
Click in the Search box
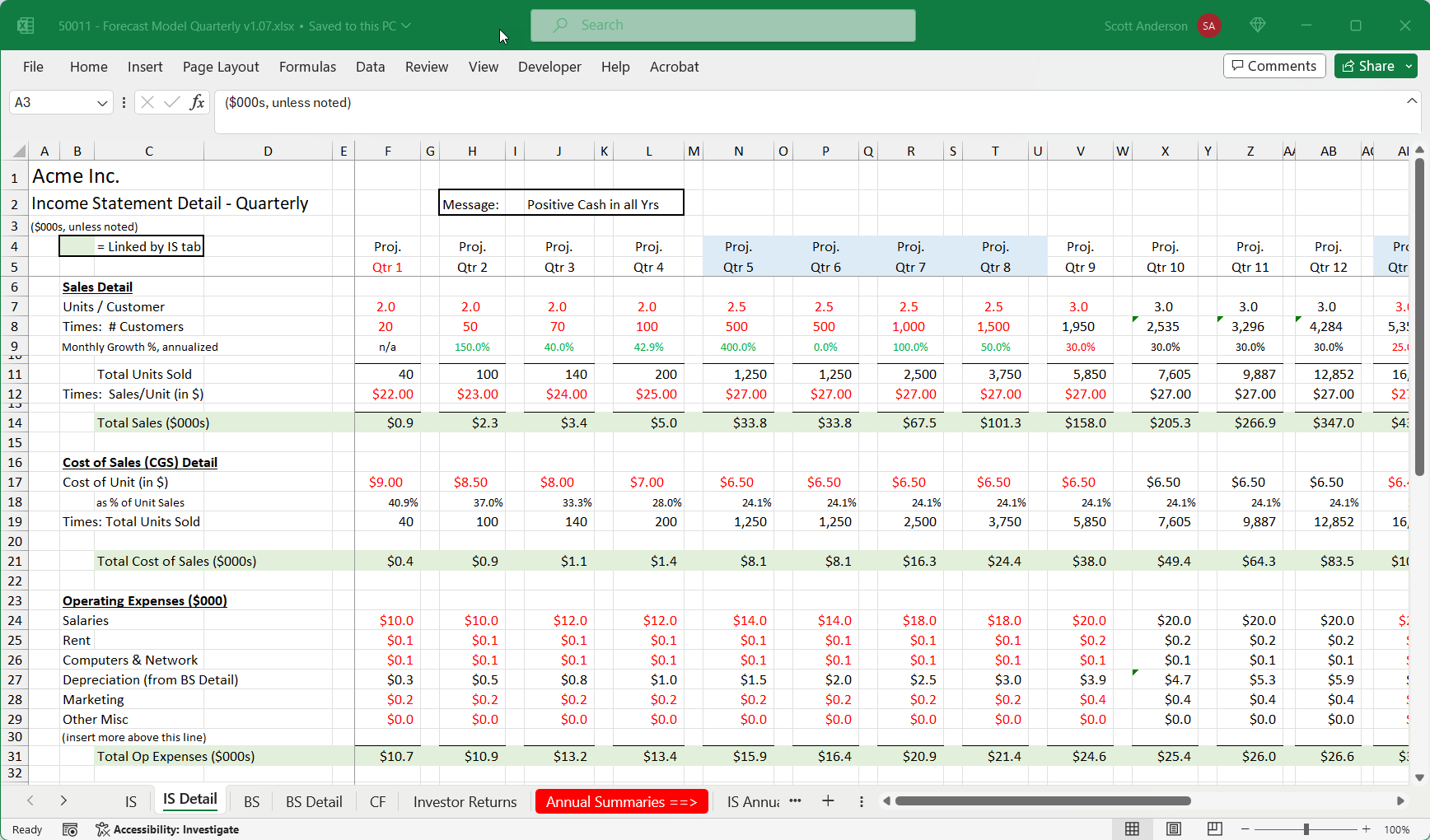(x=722, y=26)
